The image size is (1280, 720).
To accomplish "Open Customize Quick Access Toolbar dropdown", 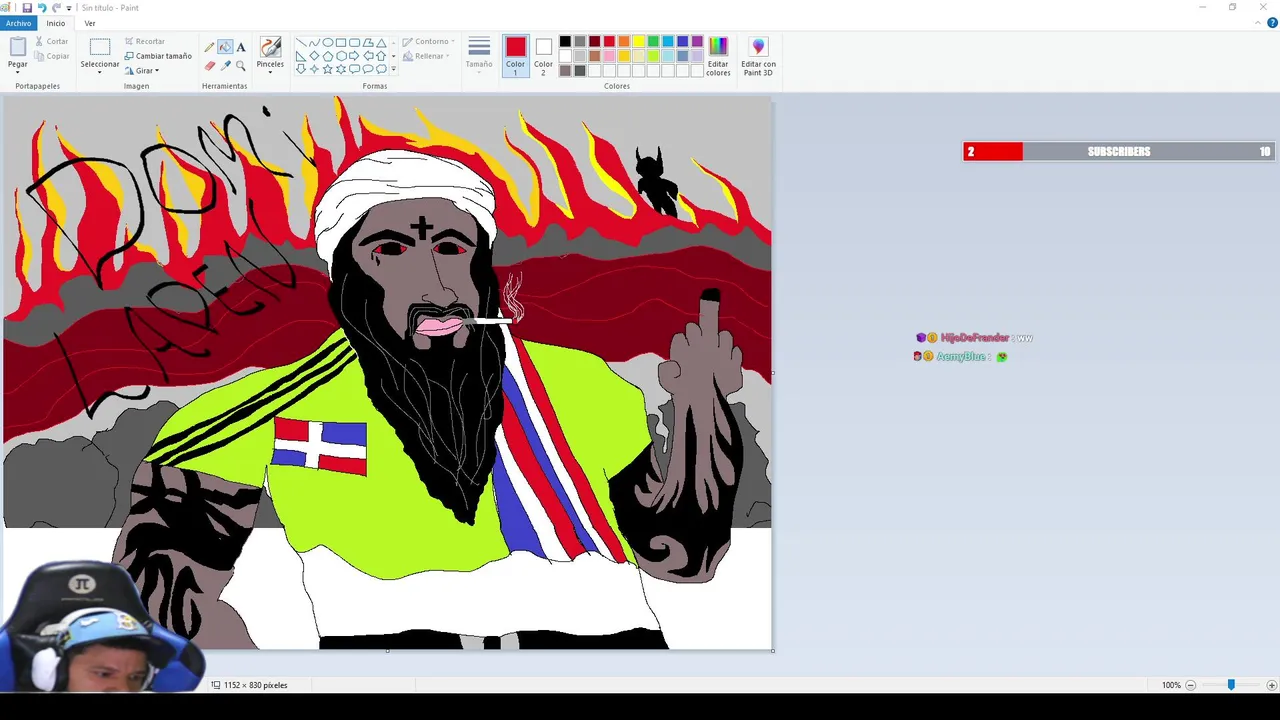I will click(x=69, y=8).
